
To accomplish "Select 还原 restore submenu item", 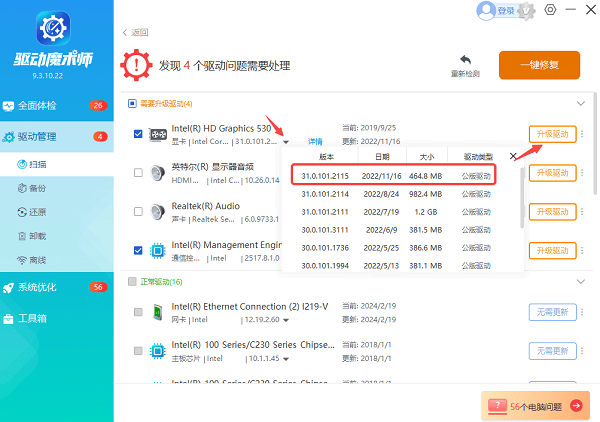I will tap(57, 212).
